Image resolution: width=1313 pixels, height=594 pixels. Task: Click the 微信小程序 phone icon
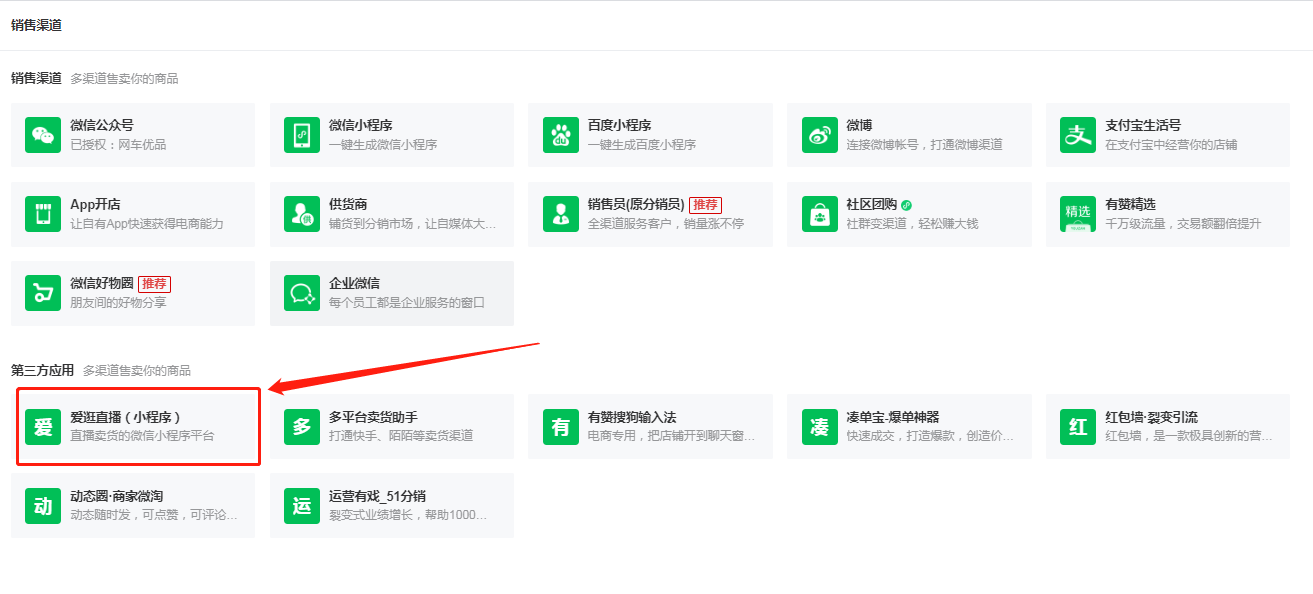pos(302,135)
